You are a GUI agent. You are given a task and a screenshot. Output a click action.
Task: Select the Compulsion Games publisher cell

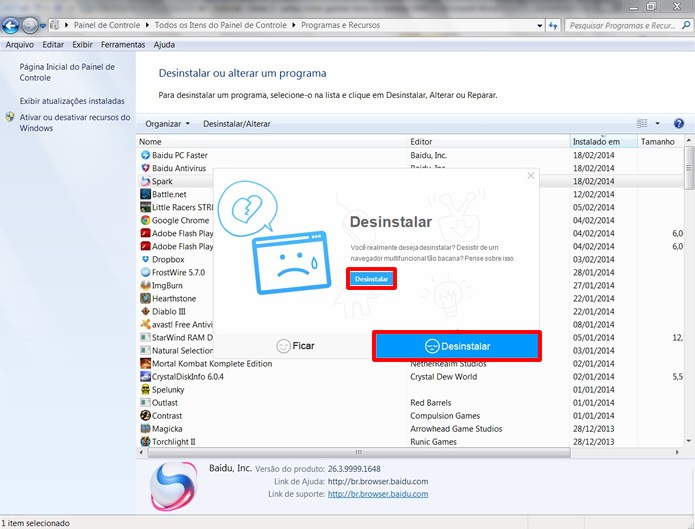coord(445,415)
